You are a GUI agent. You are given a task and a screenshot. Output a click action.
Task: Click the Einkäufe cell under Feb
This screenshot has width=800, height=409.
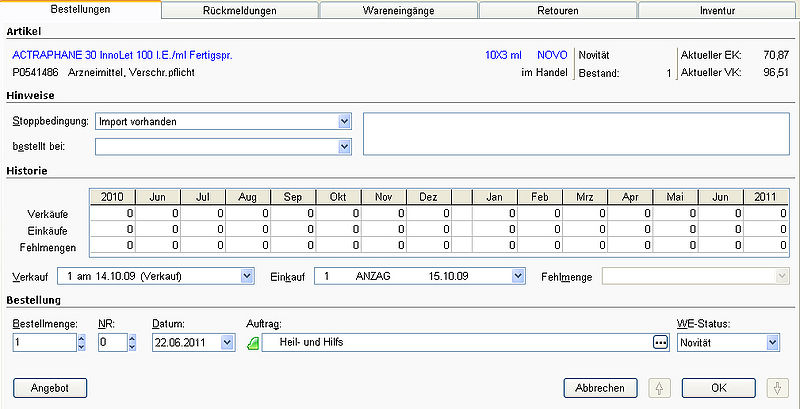coord(539,229)
